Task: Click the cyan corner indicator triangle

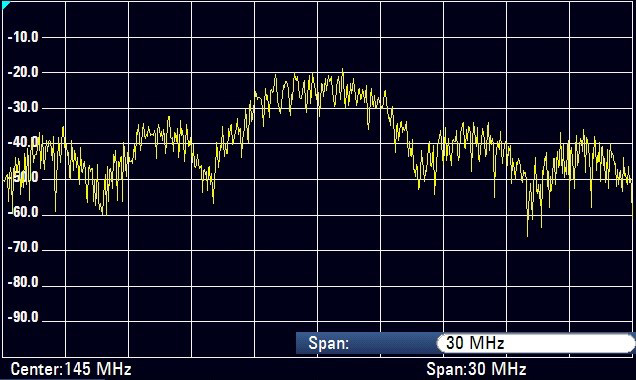Action: 5,4
